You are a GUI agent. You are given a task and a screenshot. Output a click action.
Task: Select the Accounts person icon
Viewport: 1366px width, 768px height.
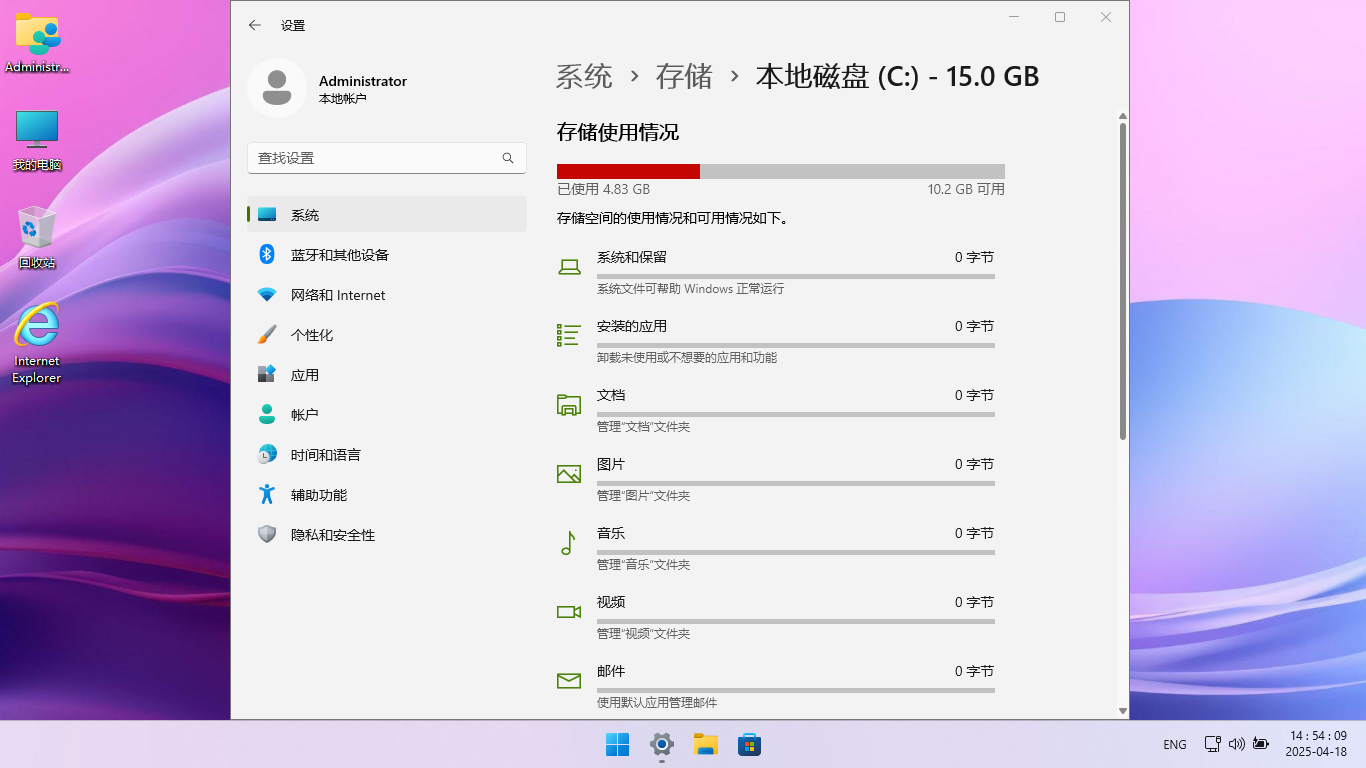(267, 414)
